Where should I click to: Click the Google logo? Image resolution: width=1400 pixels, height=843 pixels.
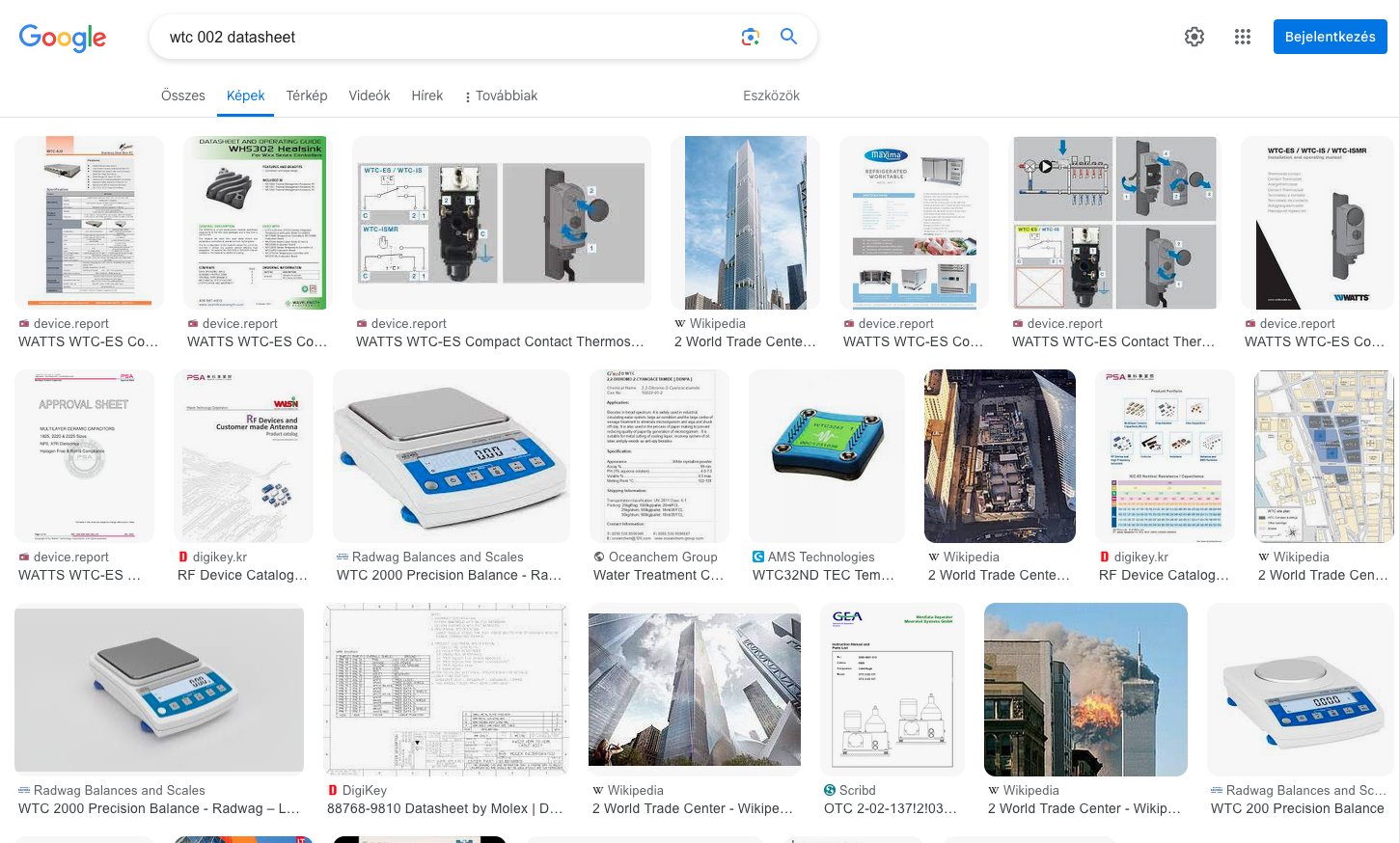[63, 38]
